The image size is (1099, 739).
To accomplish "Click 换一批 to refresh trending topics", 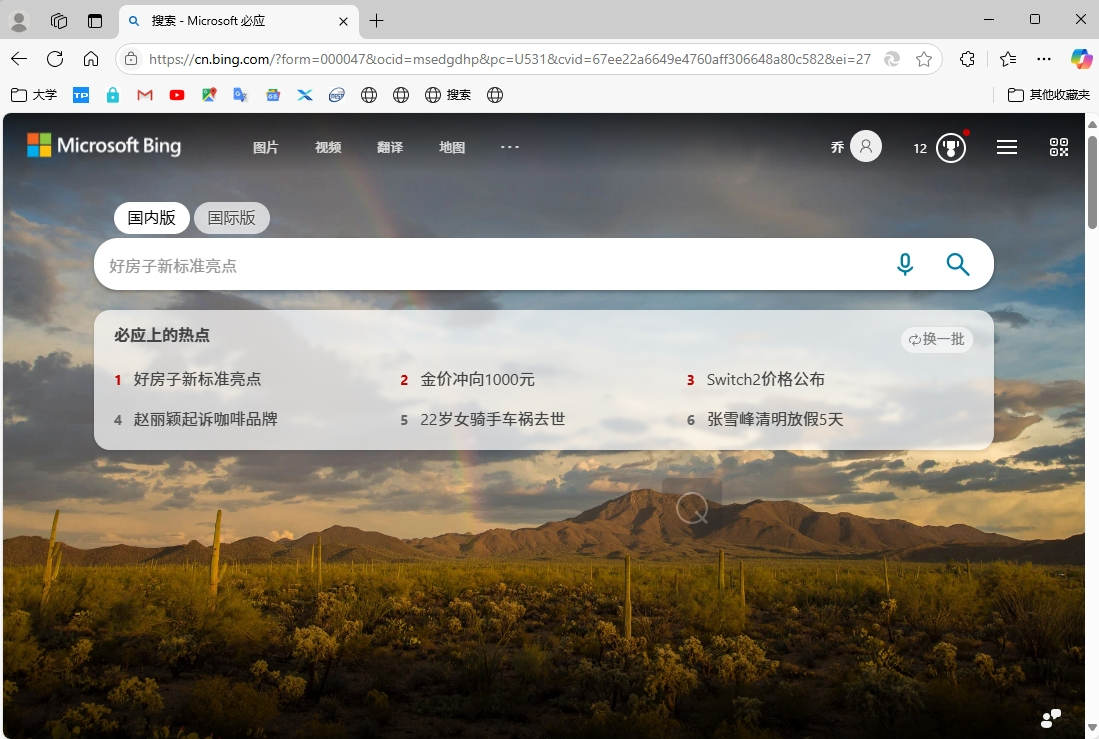I will coord(937,339).
